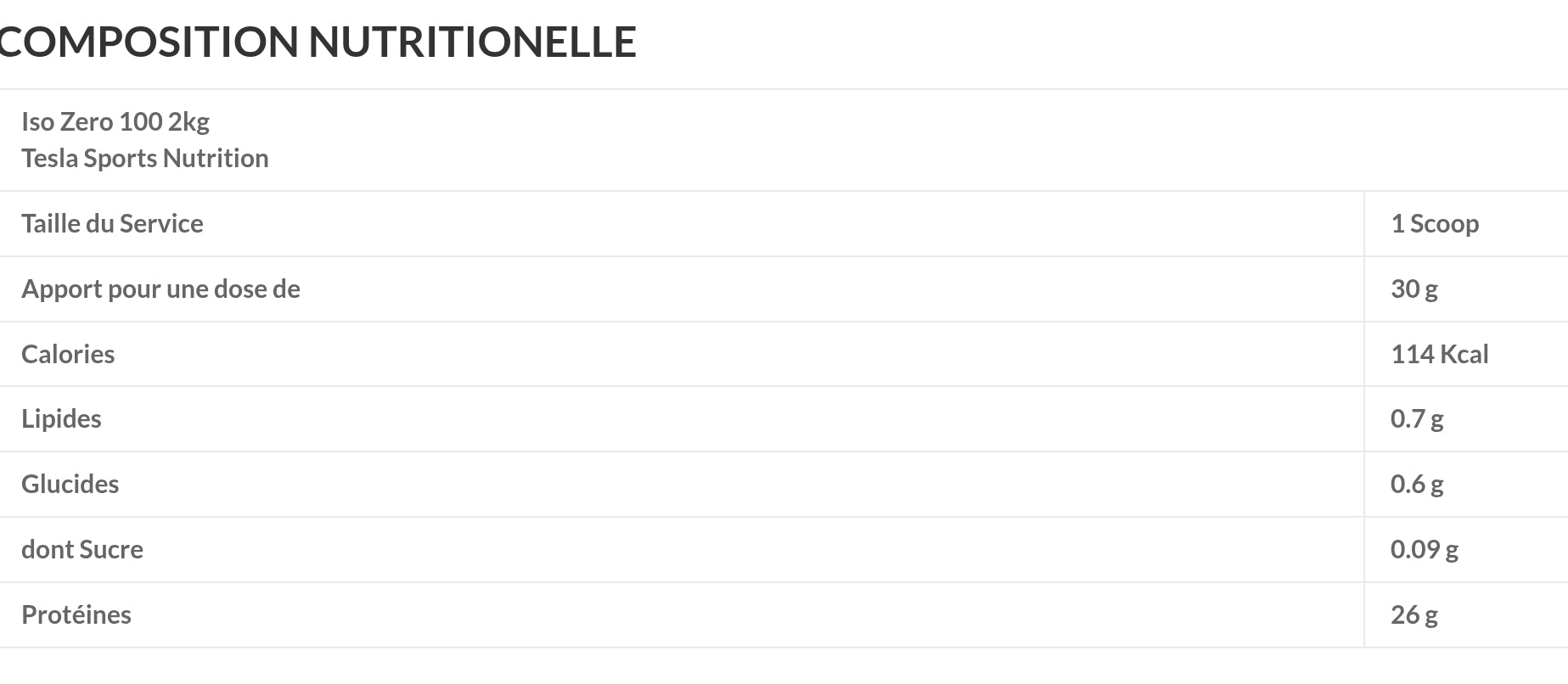Select the 'Apport pour une dose de' label

160,289
